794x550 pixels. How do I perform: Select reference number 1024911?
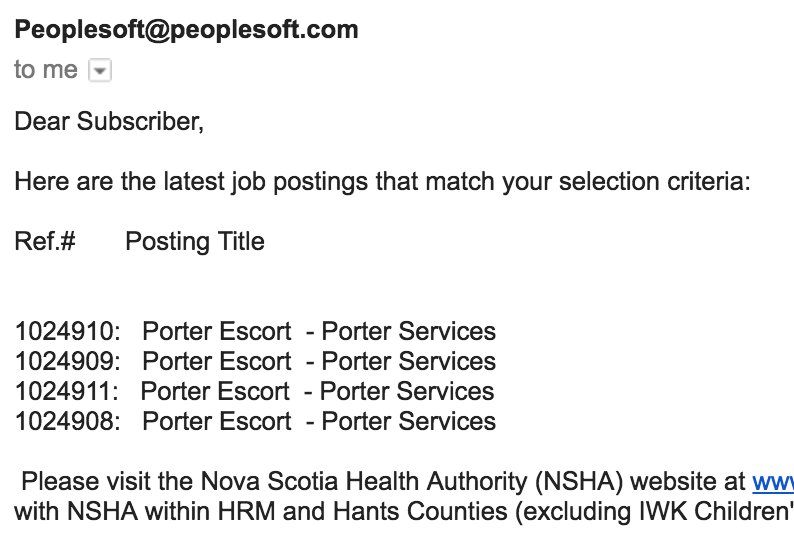(x=66, y=391)
